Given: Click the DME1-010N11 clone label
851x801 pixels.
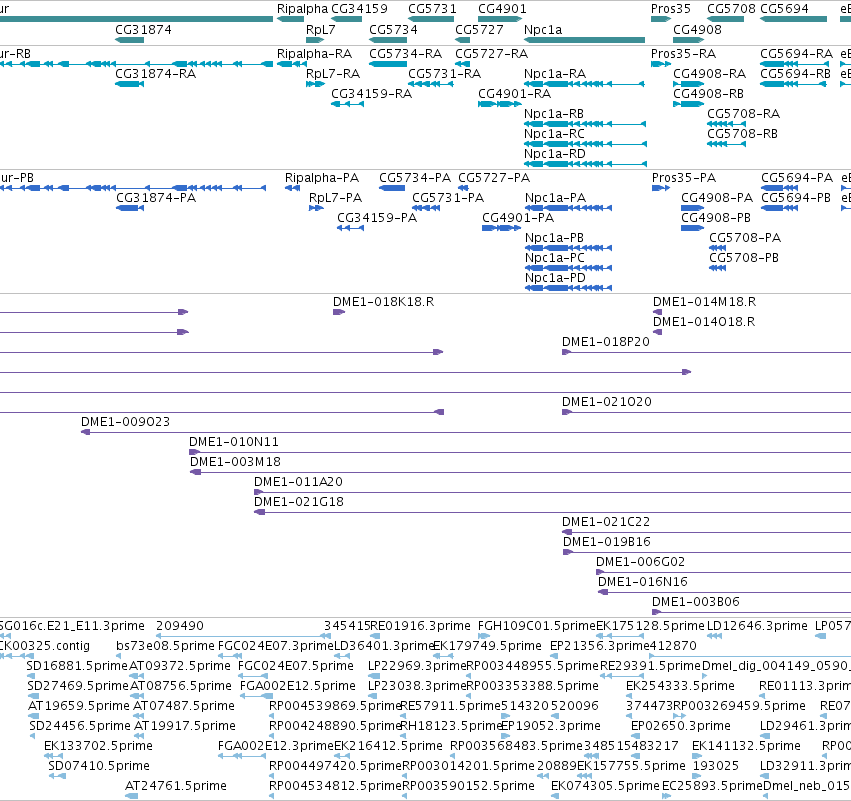Looking at the screenshot, I should tap(234, 441).
